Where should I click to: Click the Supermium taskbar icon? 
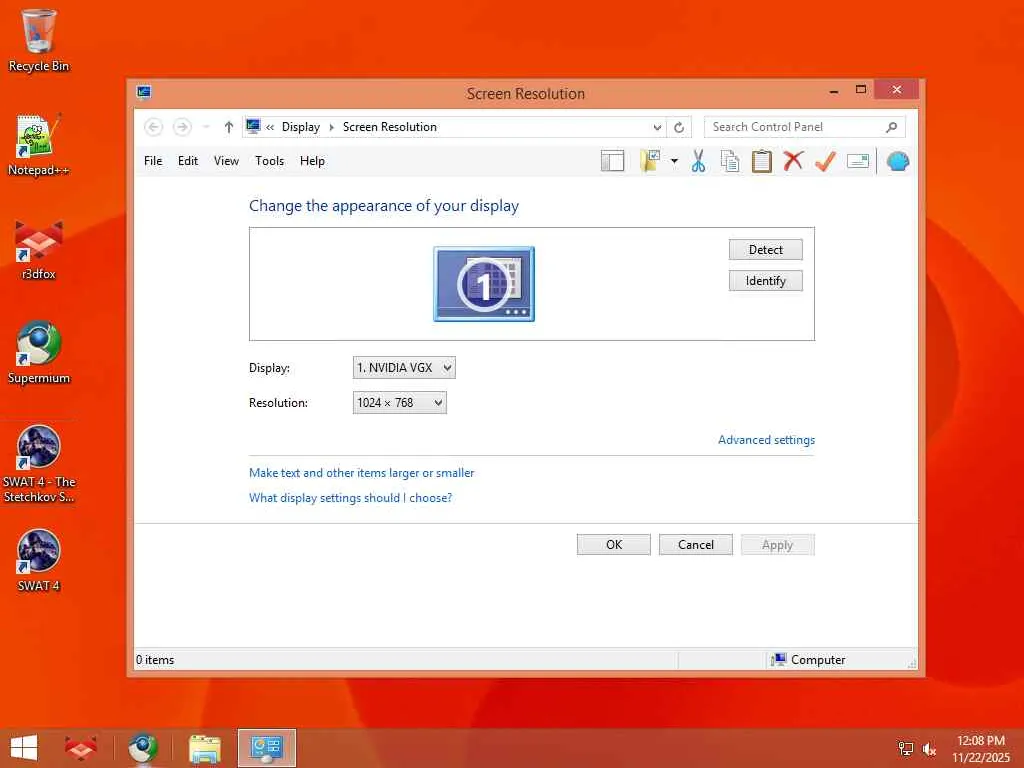(x=143, y=748)
